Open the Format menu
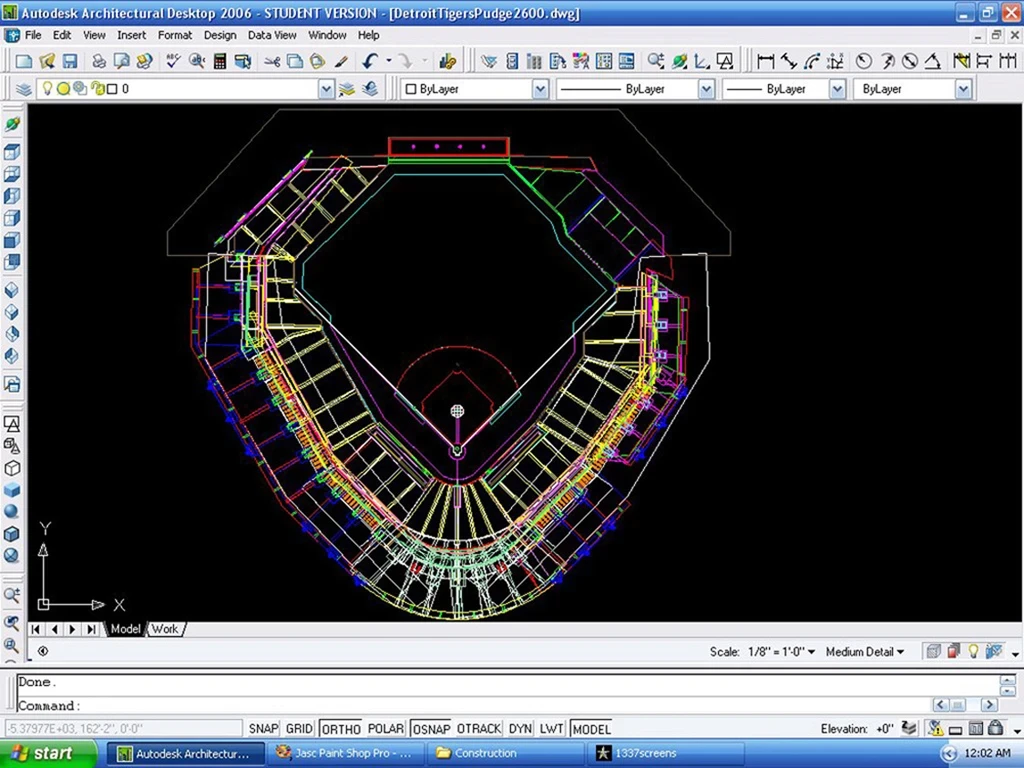 [x=174, y=35]
